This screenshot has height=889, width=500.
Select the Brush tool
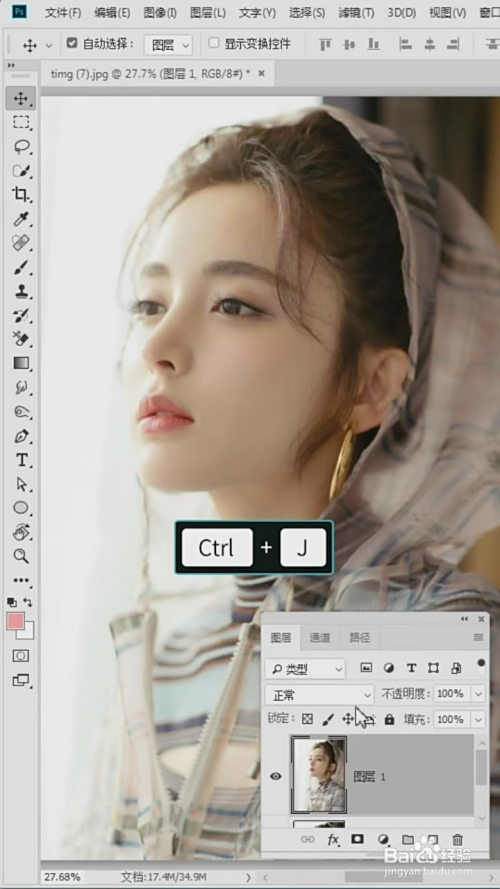pos(21,267)
